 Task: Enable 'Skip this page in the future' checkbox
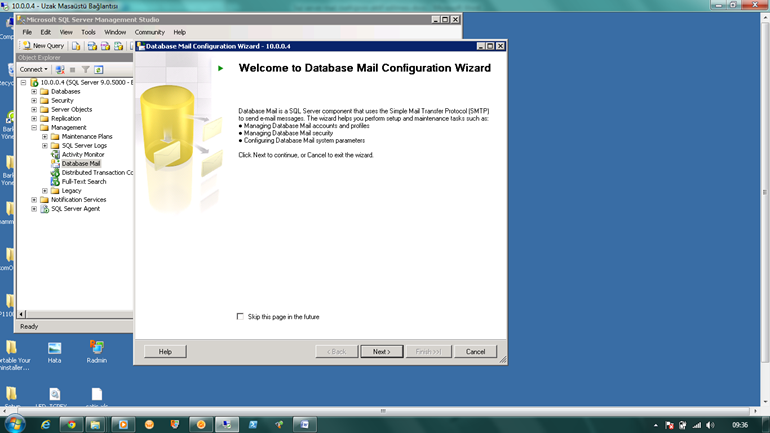[240, 317]
